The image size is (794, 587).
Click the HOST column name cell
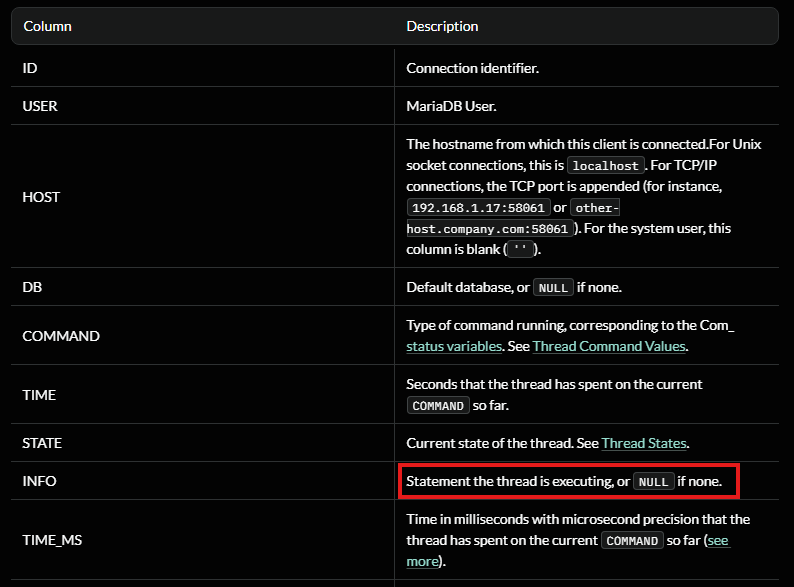click(x=41, y=197)
